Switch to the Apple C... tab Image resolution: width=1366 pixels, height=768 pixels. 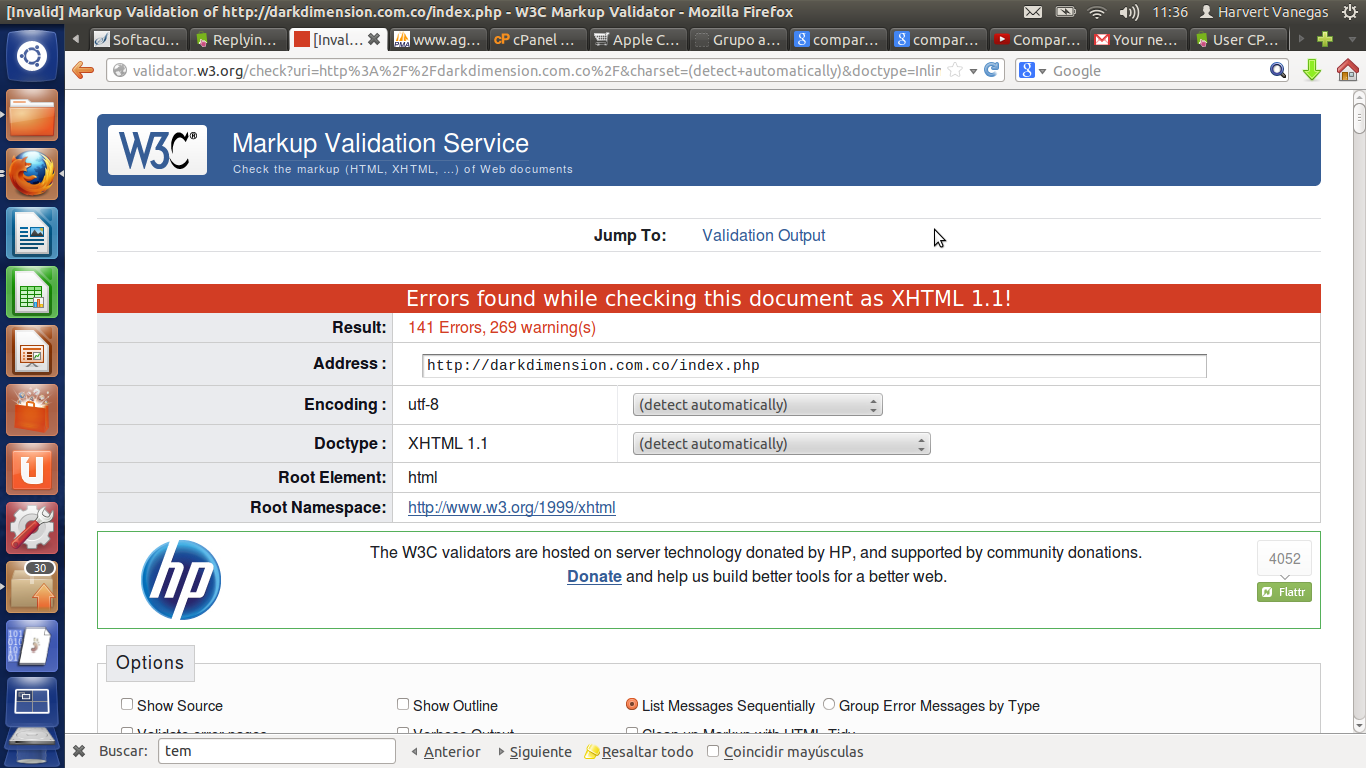[x=638, y=40]
